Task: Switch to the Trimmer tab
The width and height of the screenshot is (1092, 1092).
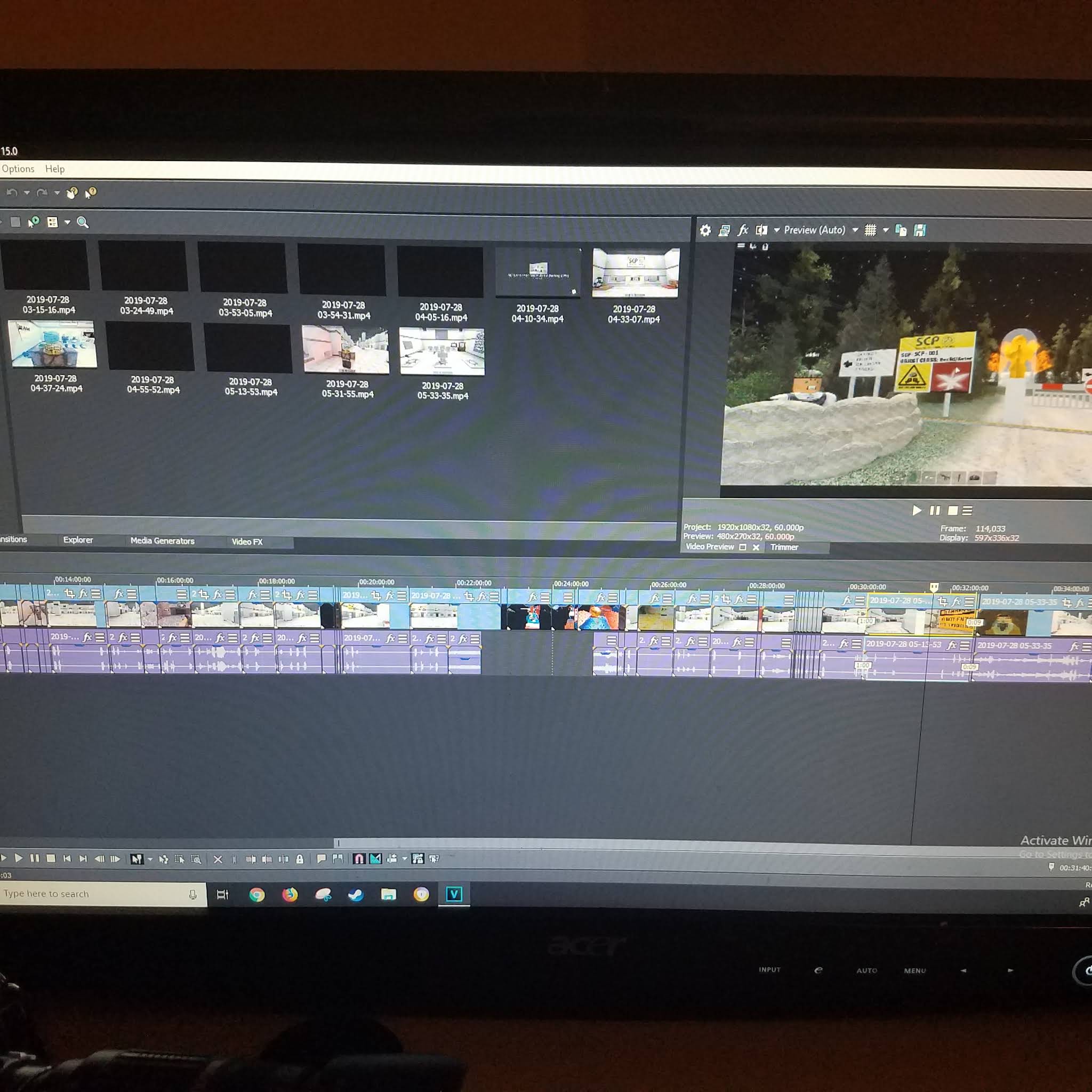Action: pyautogui.click(x=784, y=547)
